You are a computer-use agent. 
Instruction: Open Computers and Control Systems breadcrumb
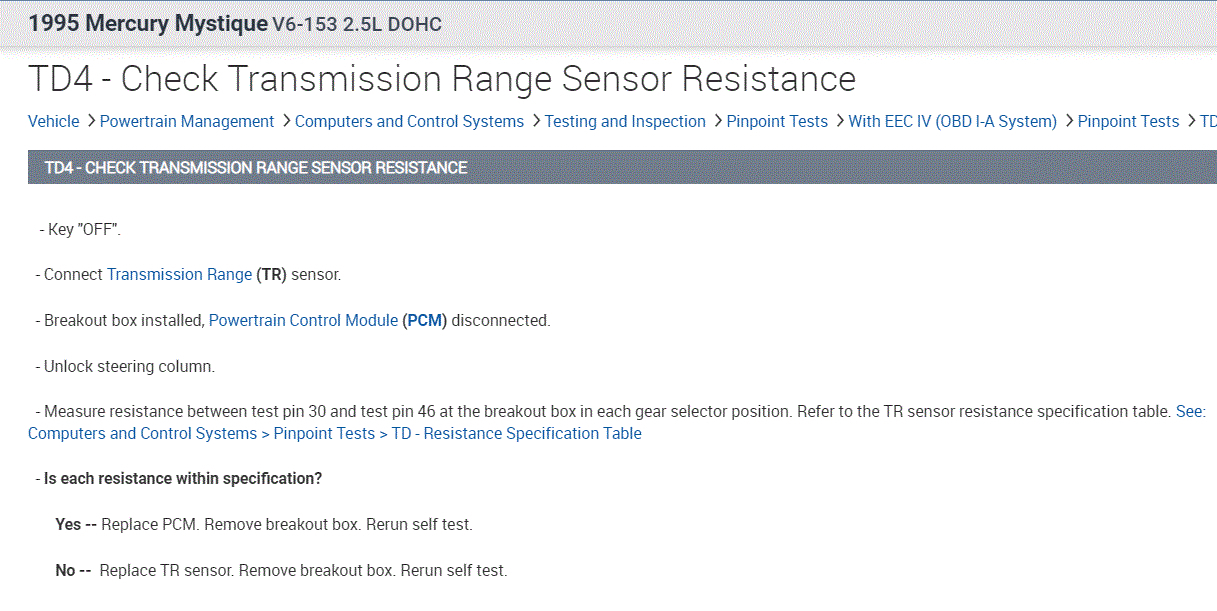coord(409,121)
